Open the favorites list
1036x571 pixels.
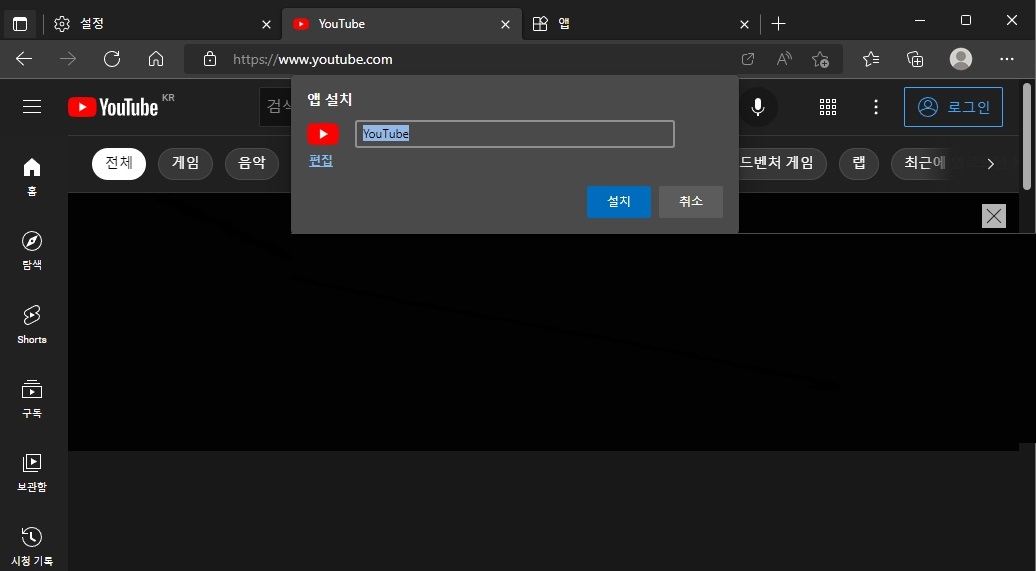(x=871, y=59)
